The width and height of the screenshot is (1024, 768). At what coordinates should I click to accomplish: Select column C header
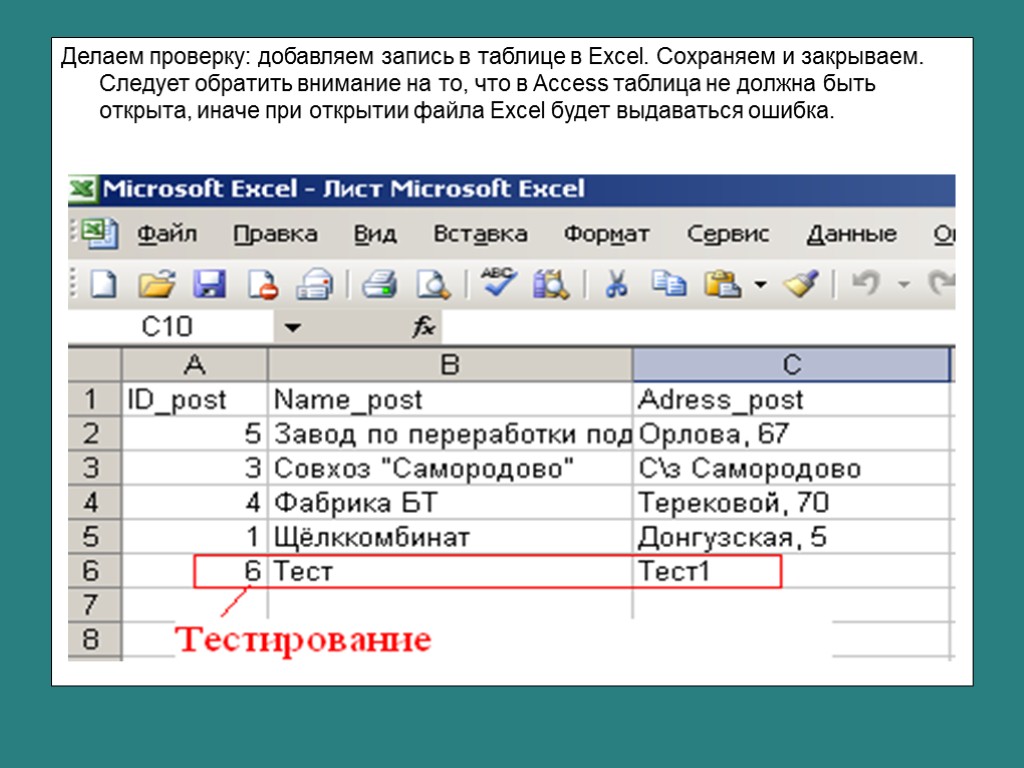(792, 364)
